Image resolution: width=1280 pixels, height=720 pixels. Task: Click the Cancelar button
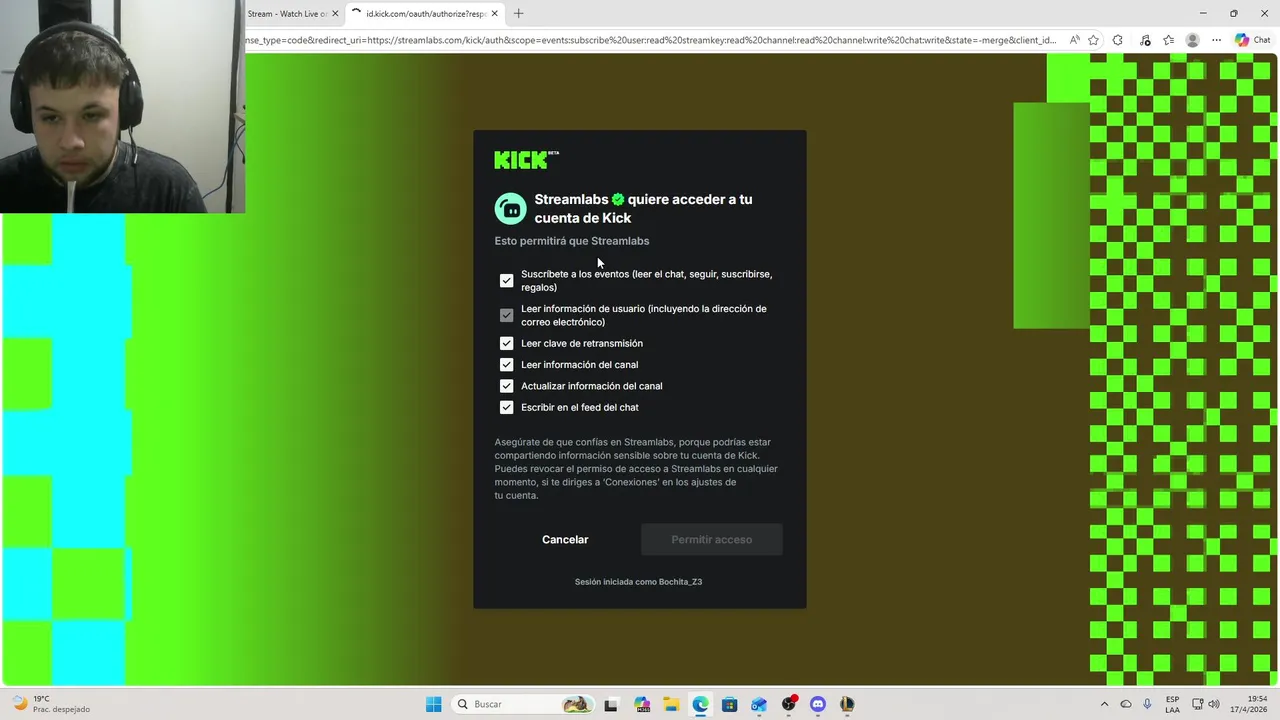[565, 539]
